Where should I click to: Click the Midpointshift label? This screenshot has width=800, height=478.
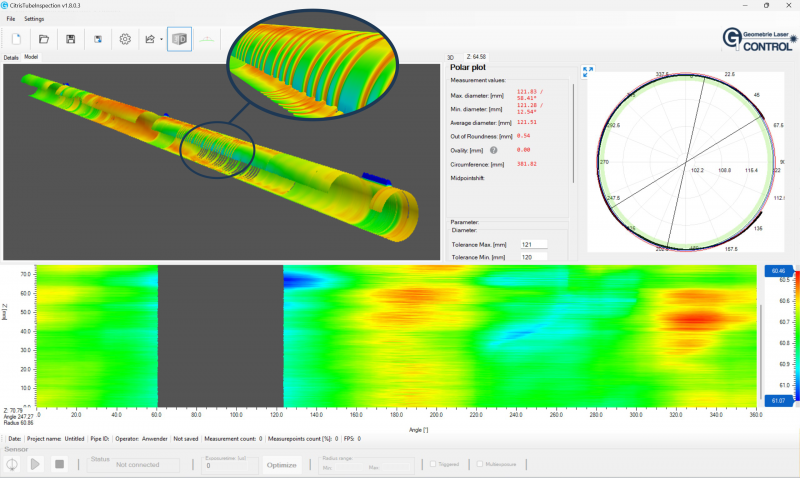(x=467, y=178)
